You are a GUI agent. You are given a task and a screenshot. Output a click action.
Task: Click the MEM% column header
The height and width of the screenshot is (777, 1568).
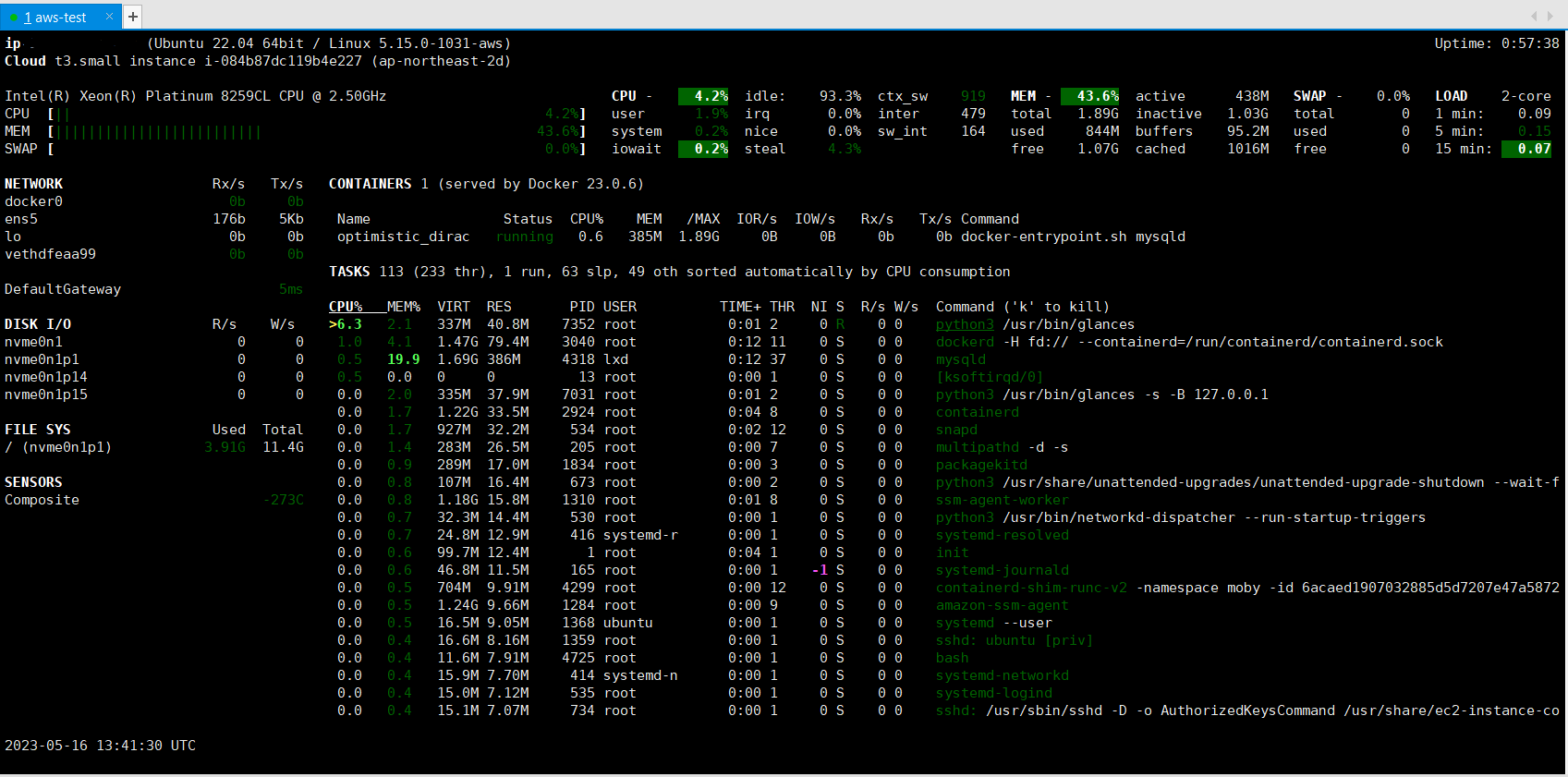point(404,307)
